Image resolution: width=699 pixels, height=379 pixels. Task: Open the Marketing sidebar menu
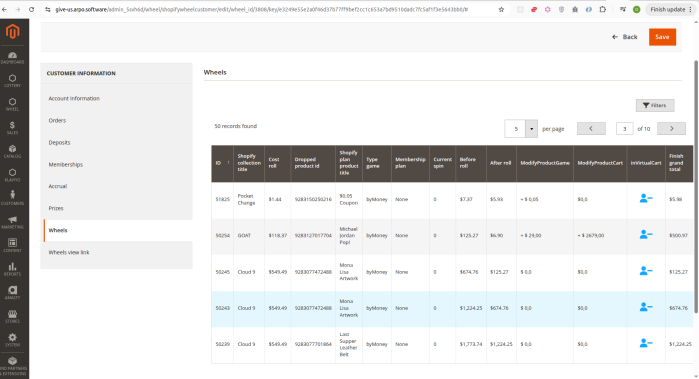pyautogui.click(x=12, y=222)
